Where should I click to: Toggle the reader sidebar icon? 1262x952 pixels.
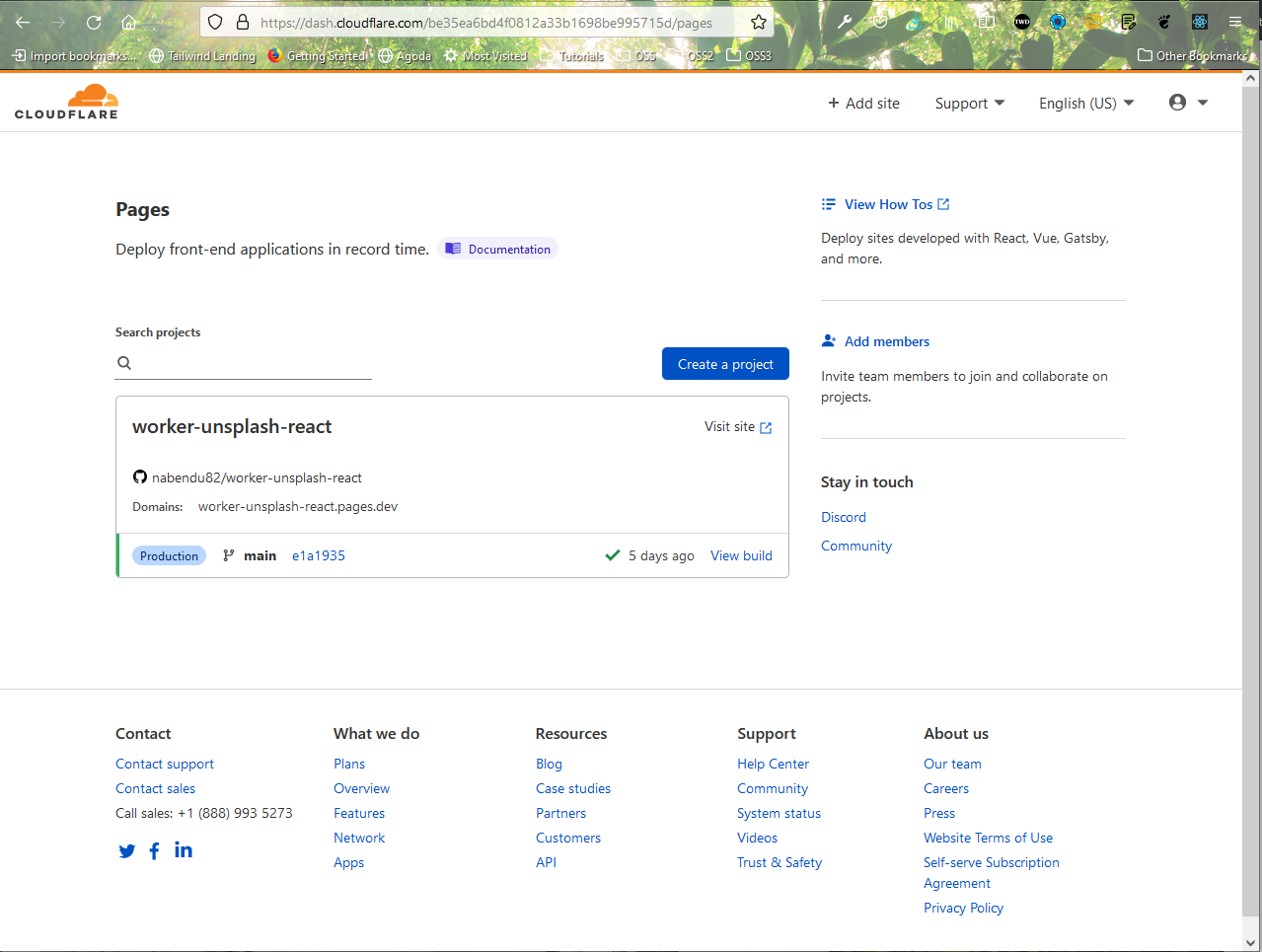(986, 22)
